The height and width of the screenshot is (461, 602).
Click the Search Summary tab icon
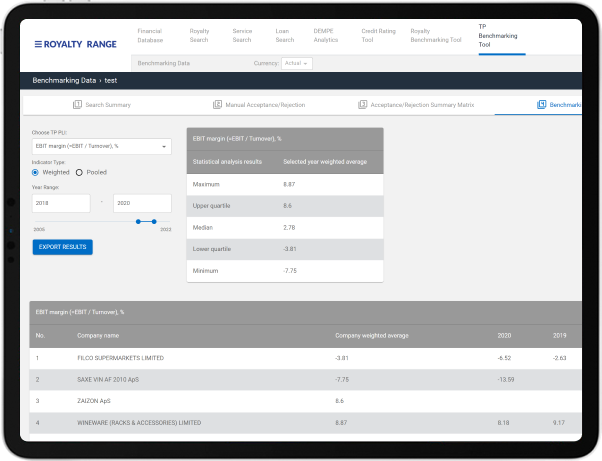(77, 104)
